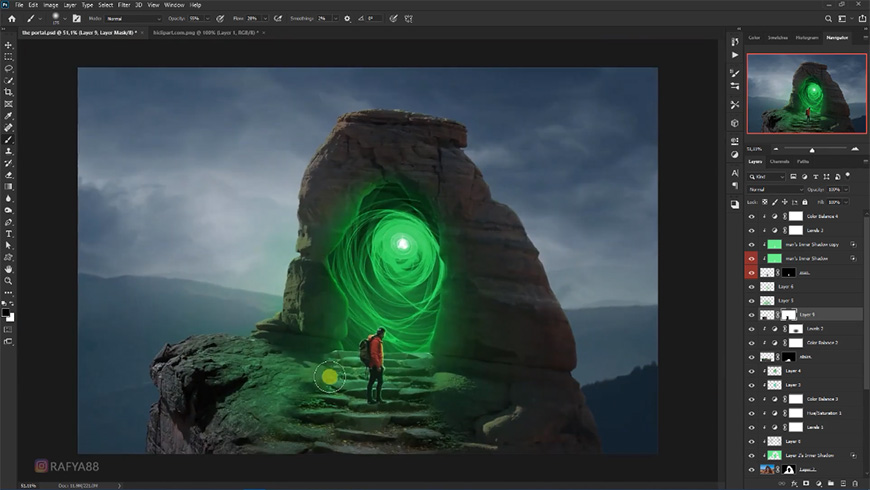The image size is (870, 490).
Task: Select the Rectangular Marquee tool
Action: pyautogui.click(x=8, y=57)
